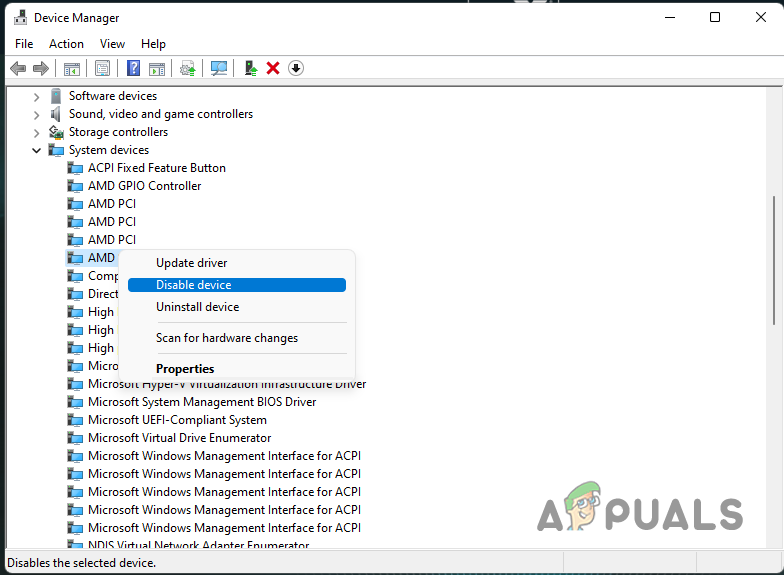Select Microsoft System Management BIOS Driver
The width and height of the screenshot is (784, 575).
[x=202, y=402]
